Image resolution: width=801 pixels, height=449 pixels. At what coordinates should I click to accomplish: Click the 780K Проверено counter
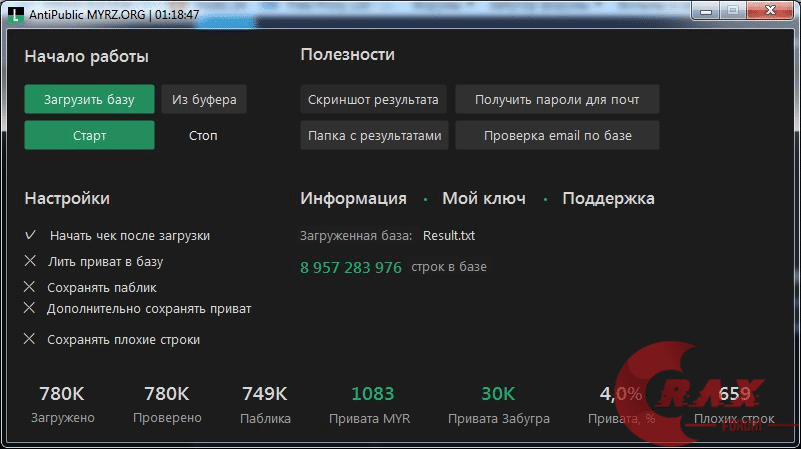167,404
